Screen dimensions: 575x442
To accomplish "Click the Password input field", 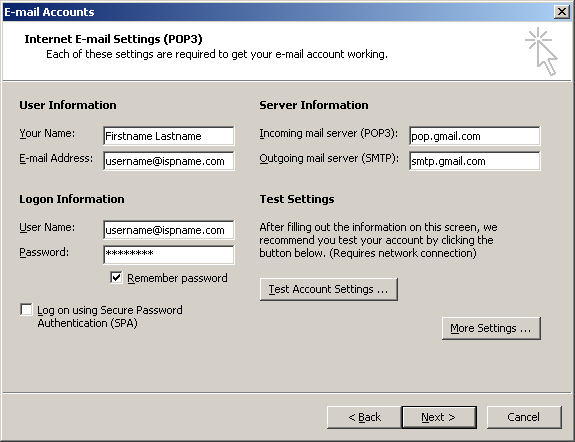I will pos(169,255).
